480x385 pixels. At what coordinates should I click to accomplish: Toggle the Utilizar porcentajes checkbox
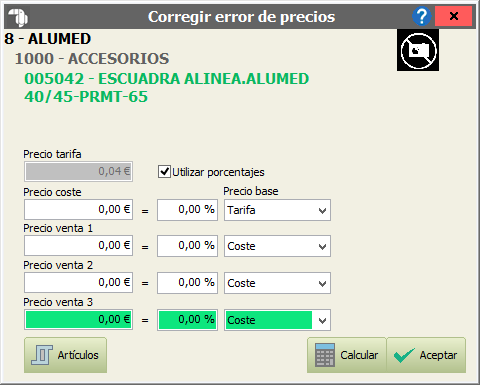coord(164,172)
